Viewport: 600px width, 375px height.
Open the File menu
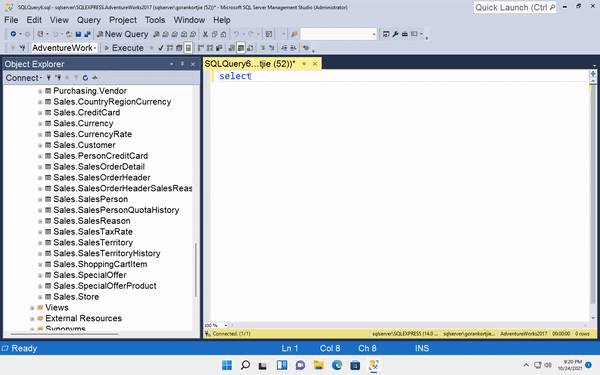(x=11, y=20)
